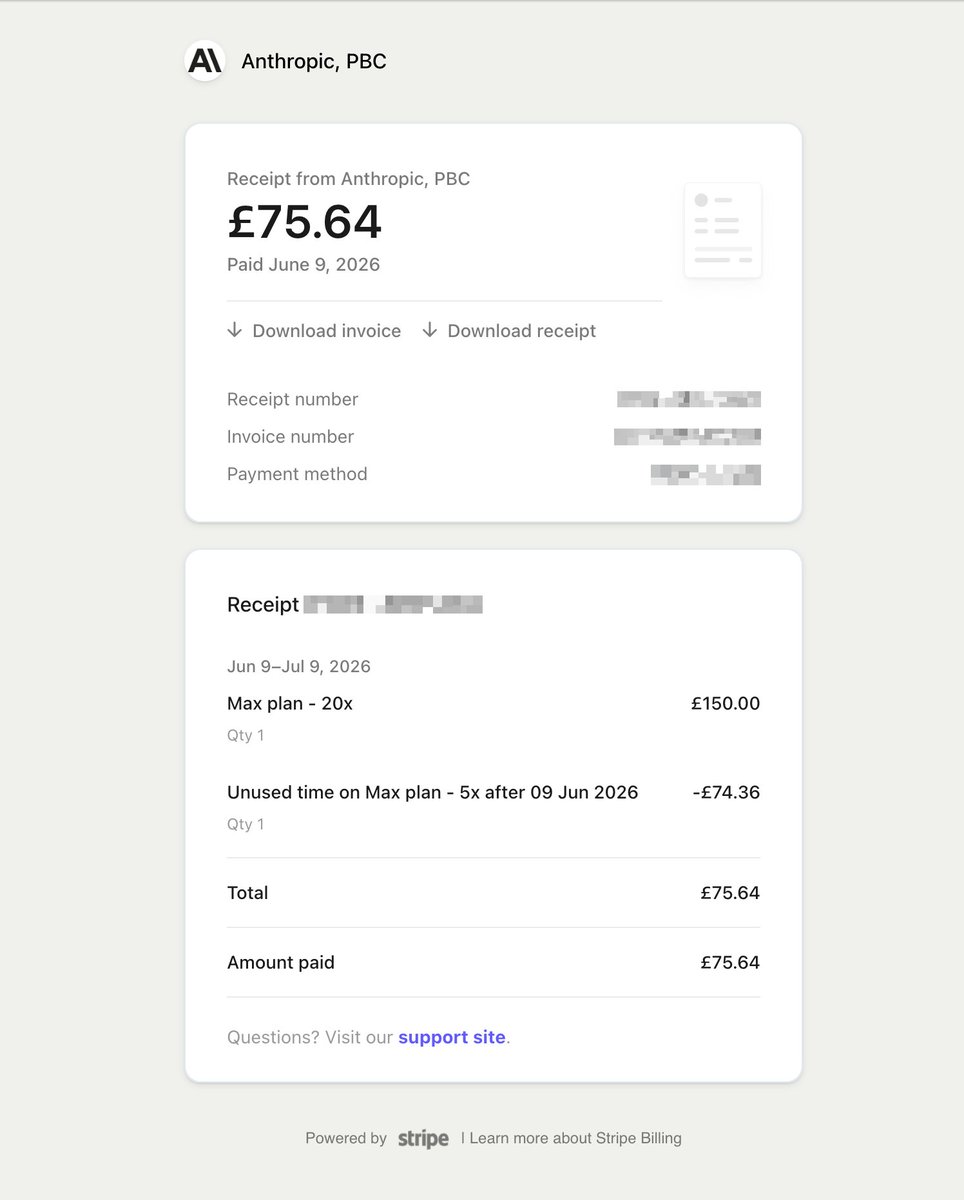
Task: Click the blurred invoice number value
Action: click(x=687, y=436)
